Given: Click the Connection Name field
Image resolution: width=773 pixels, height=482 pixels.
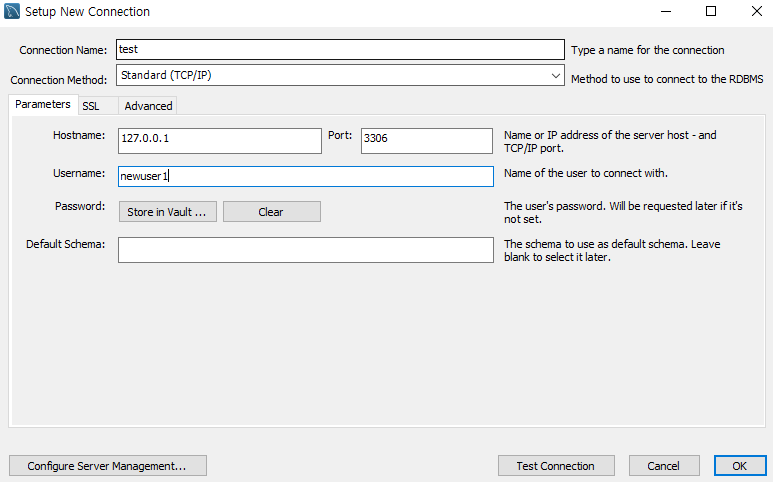Looking at the screenshot, I should (340, 50).
